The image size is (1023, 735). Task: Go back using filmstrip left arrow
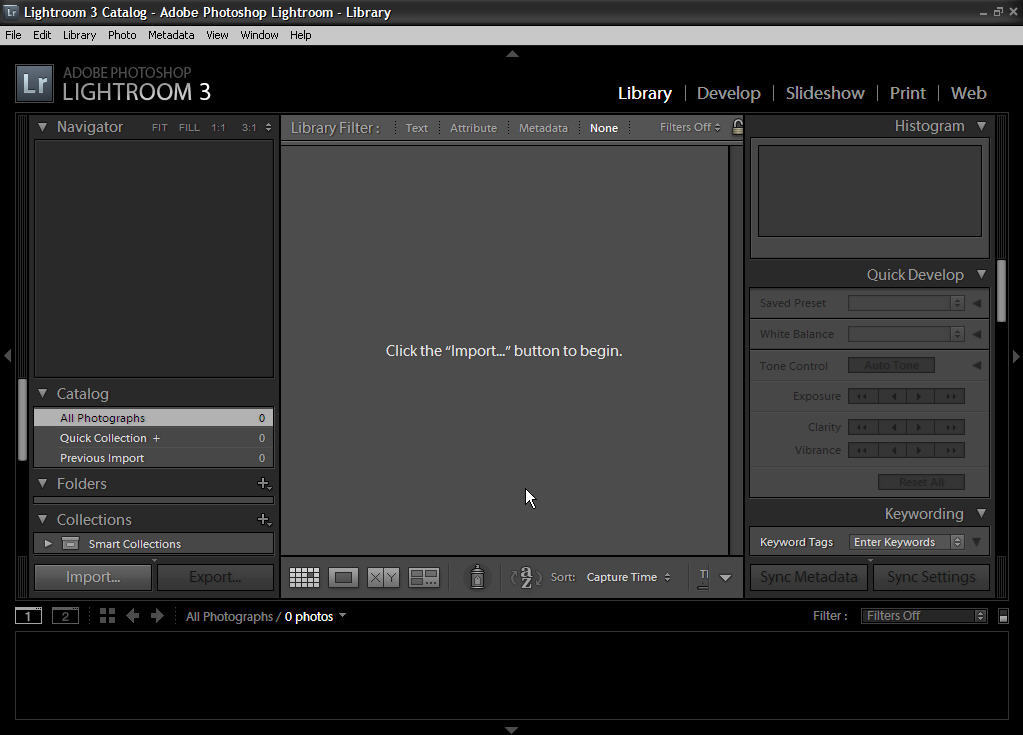click(132, 616)
